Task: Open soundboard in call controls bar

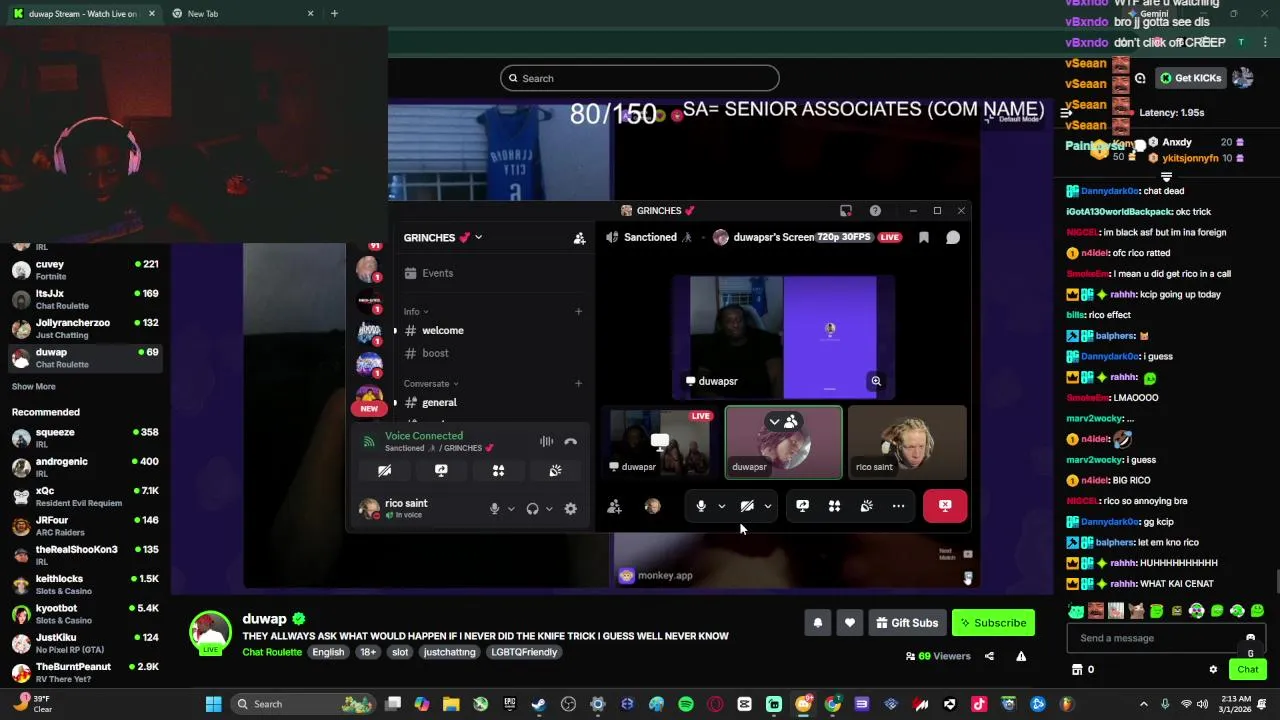Action: pos(866,506)
